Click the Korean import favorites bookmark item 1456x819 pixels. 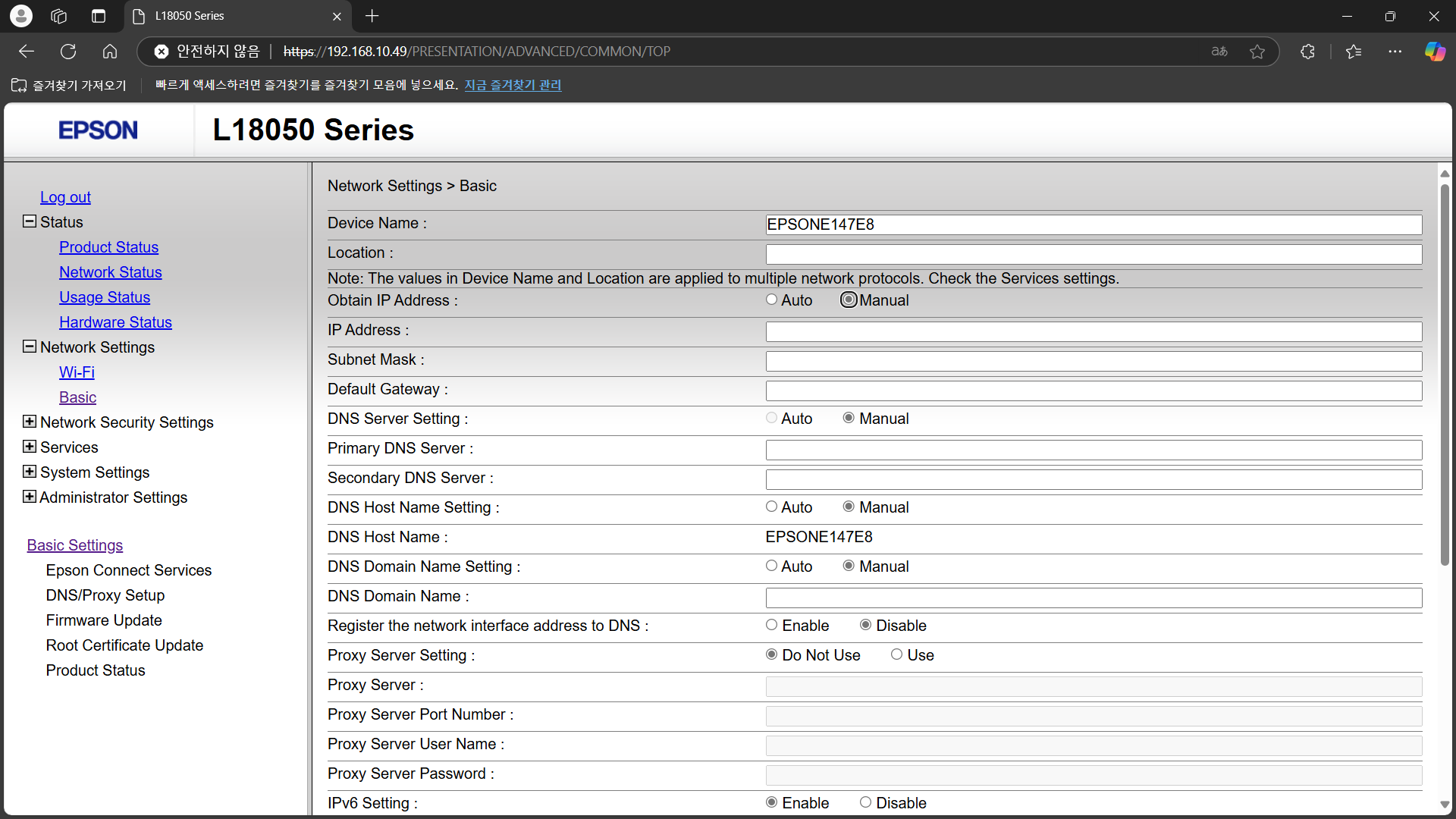(x=69, y=85)
